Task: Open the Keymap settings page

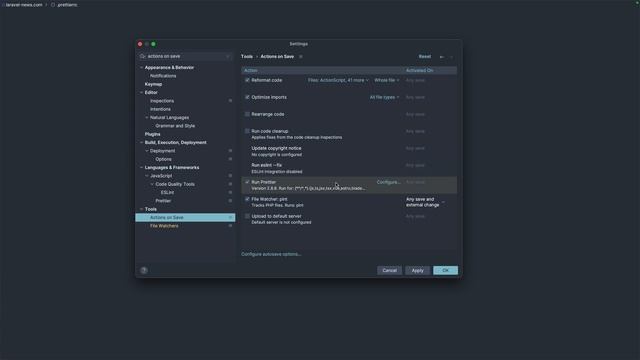Action: (153, 84)
